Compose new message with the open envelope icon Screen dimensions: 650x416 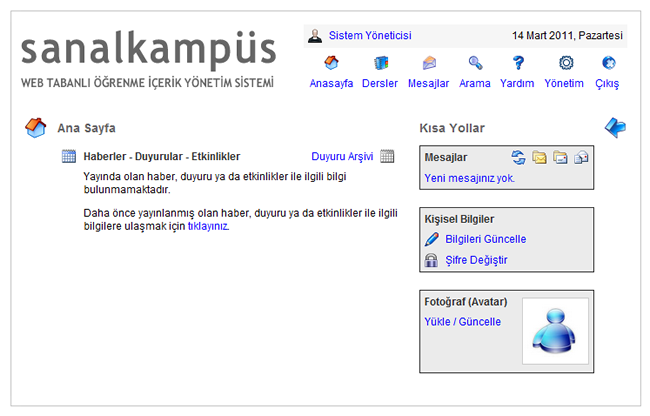coord(581,157)
